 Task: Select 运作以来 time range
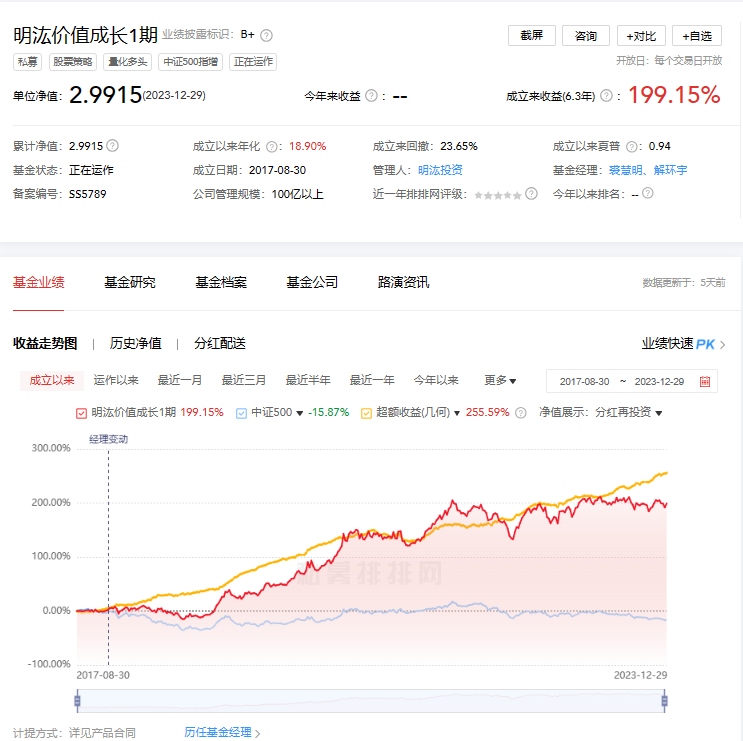tap(116, 380)
